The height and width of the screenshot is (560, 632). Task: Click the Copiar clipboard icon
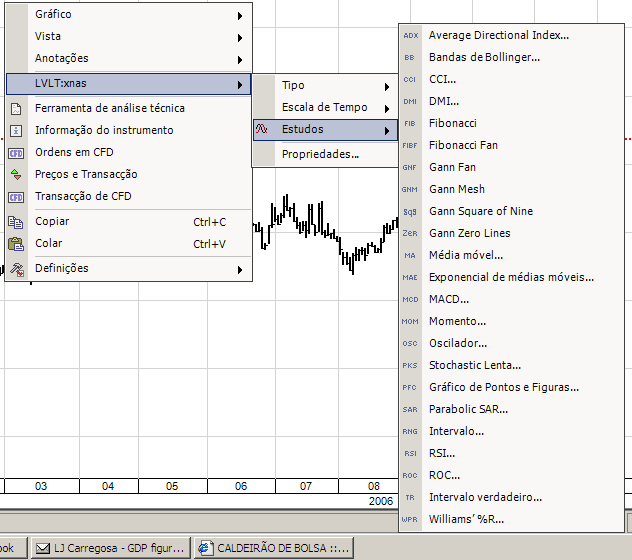16,222
